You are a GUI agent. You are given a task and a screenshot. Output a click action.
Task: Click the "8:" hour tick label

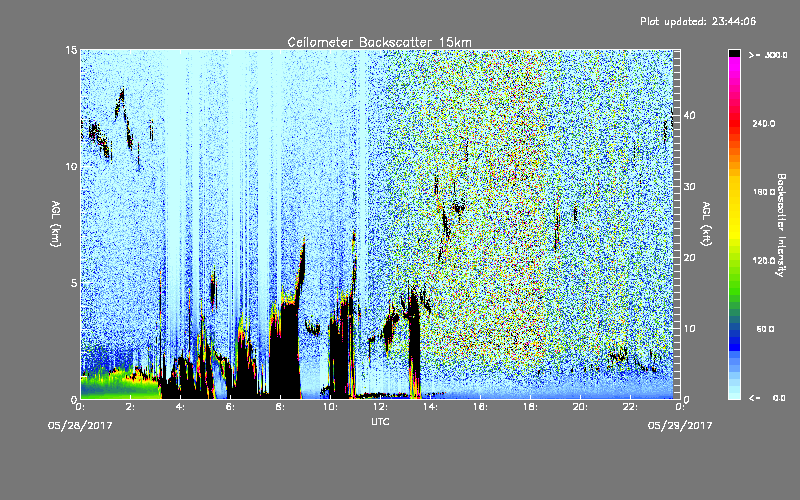point(281,407)
